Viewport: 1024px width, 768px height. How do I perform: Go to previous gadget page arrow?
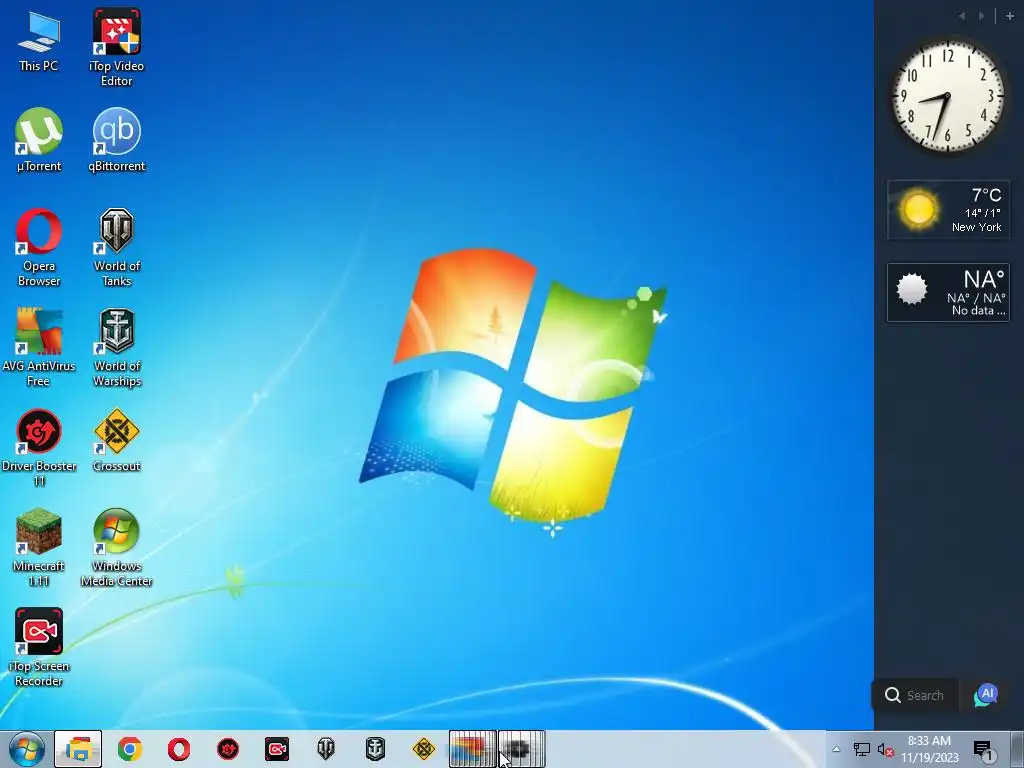tap(962, 16)
